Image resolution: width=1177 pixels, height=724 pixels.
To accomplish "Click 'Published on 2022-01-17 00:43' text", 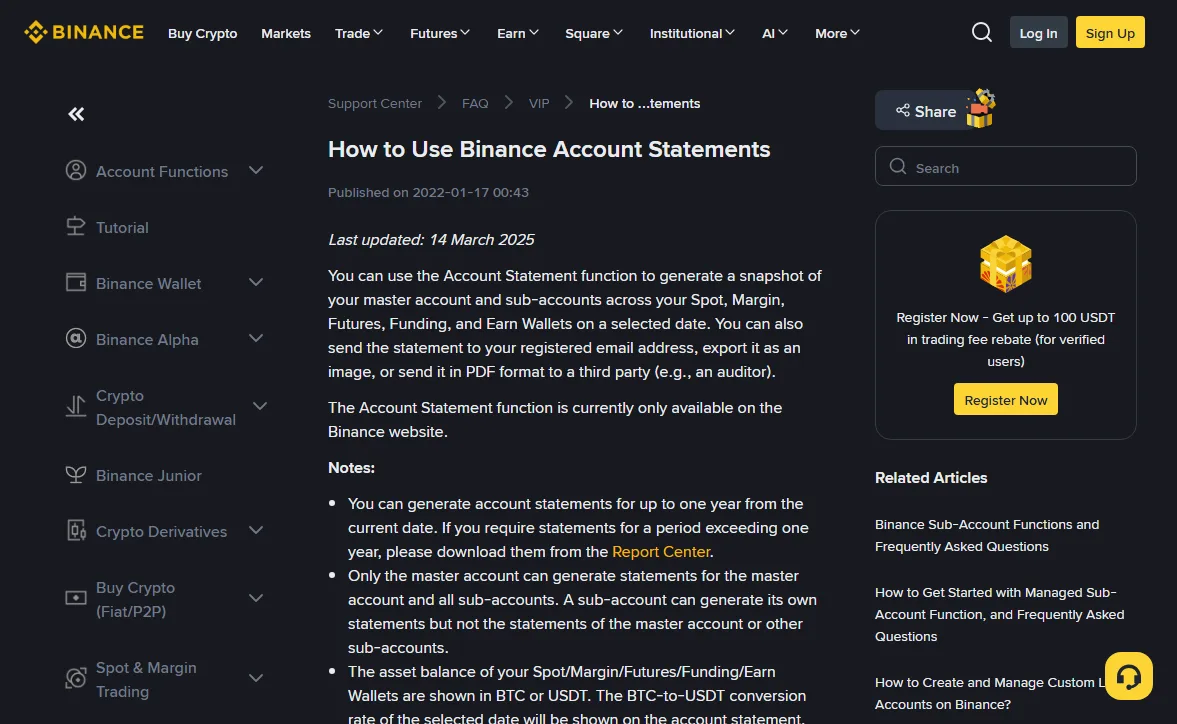I will point(428,192).
